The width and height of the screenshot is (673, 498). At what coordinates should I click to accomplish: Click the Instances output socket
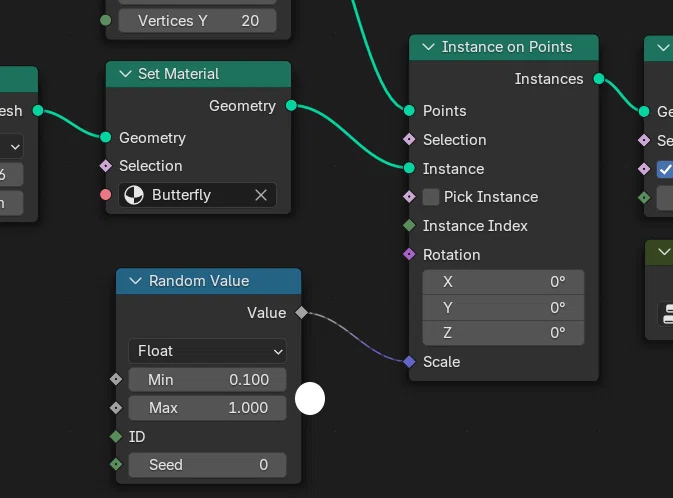[599, 79]
